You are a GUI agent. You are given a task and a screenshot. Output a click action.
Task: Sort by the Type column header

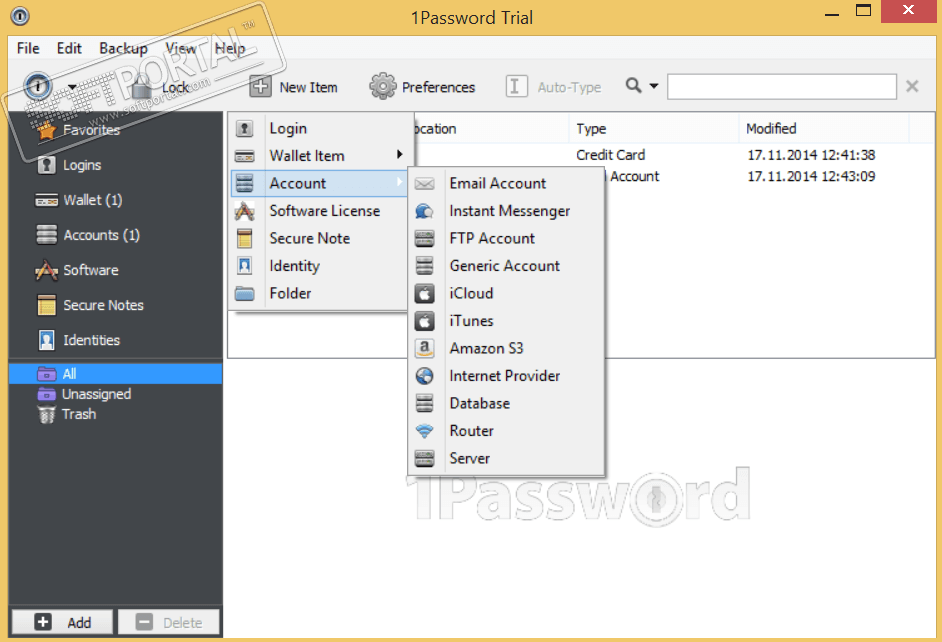653,129
